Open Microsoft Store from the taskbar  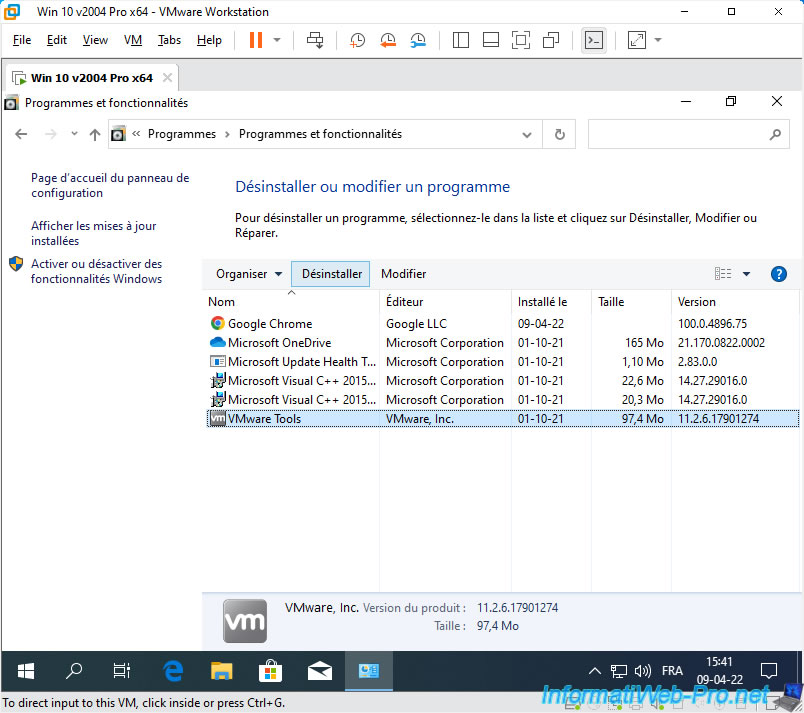tap(270, 671)
